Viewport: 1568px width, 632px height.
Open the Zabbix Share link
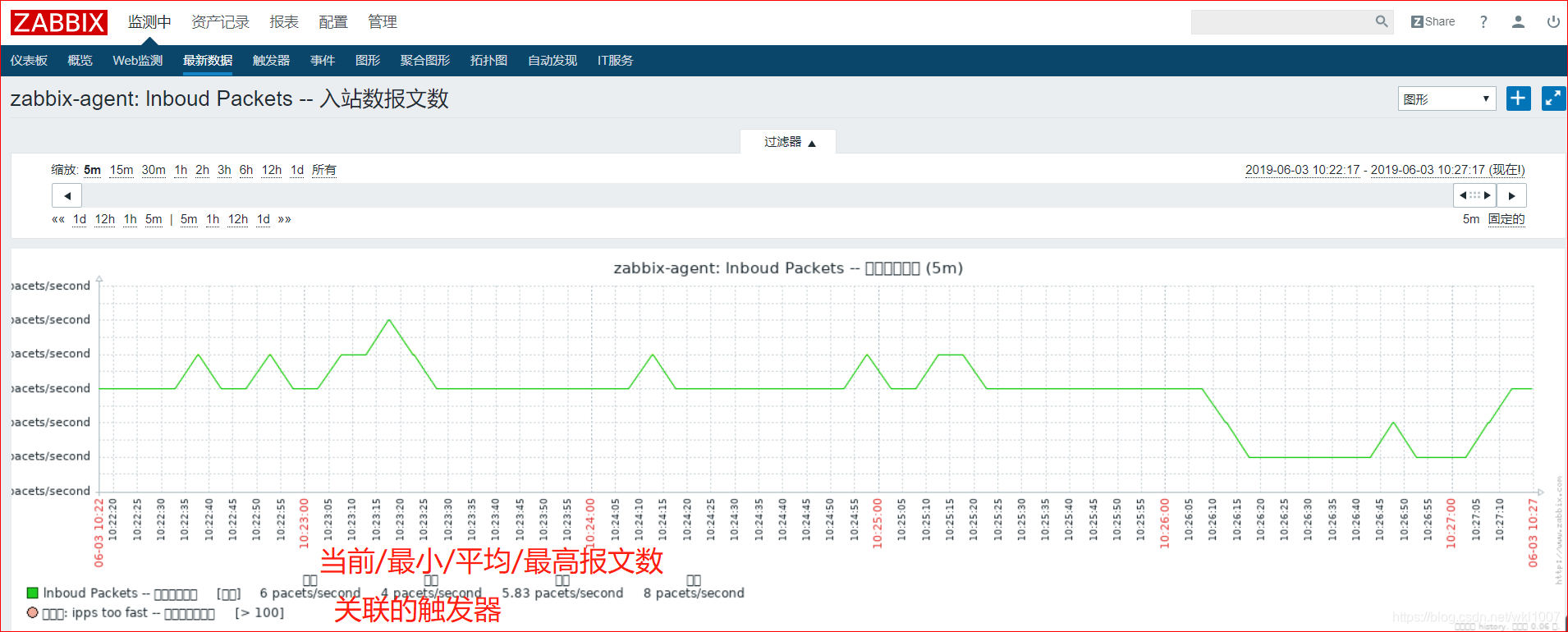click(1433, 21)
